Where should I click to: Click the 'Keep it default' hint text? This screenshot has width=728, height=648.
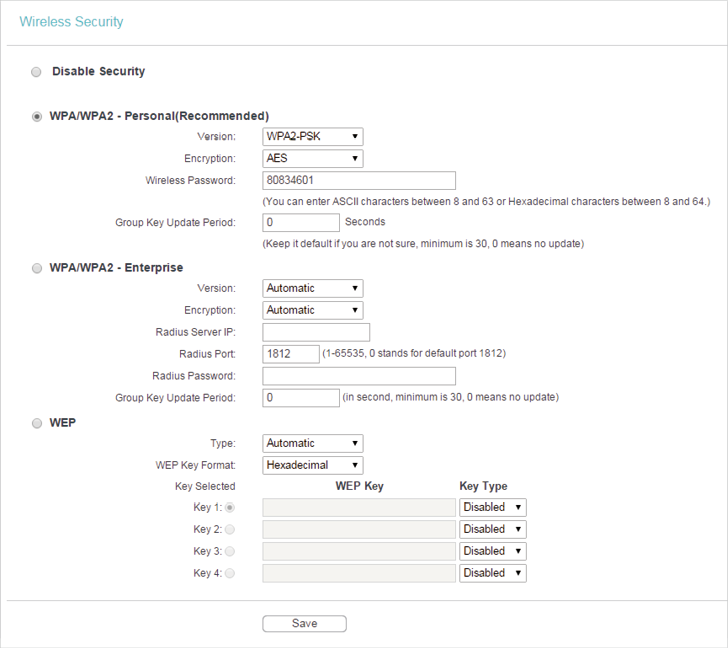pyautogui.click(x=423, y=244)
